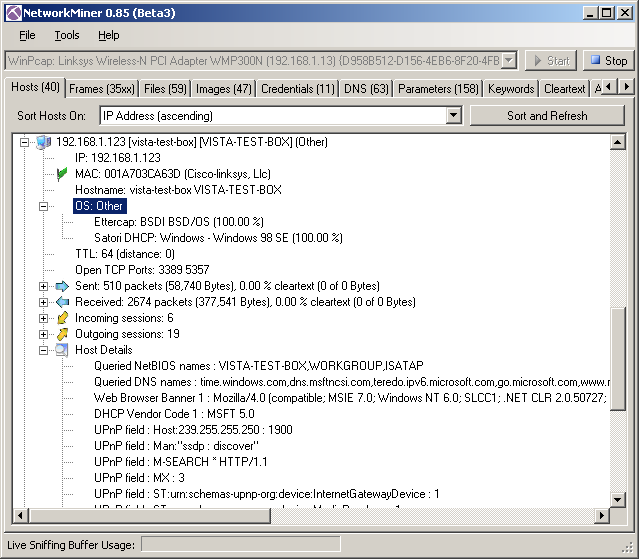The height and width of the screenshot is (559, 639).
Task: Select the UPnP field : Man:"ssdp : discover" row
Action: pyautogui.click(x=176, y=446)
